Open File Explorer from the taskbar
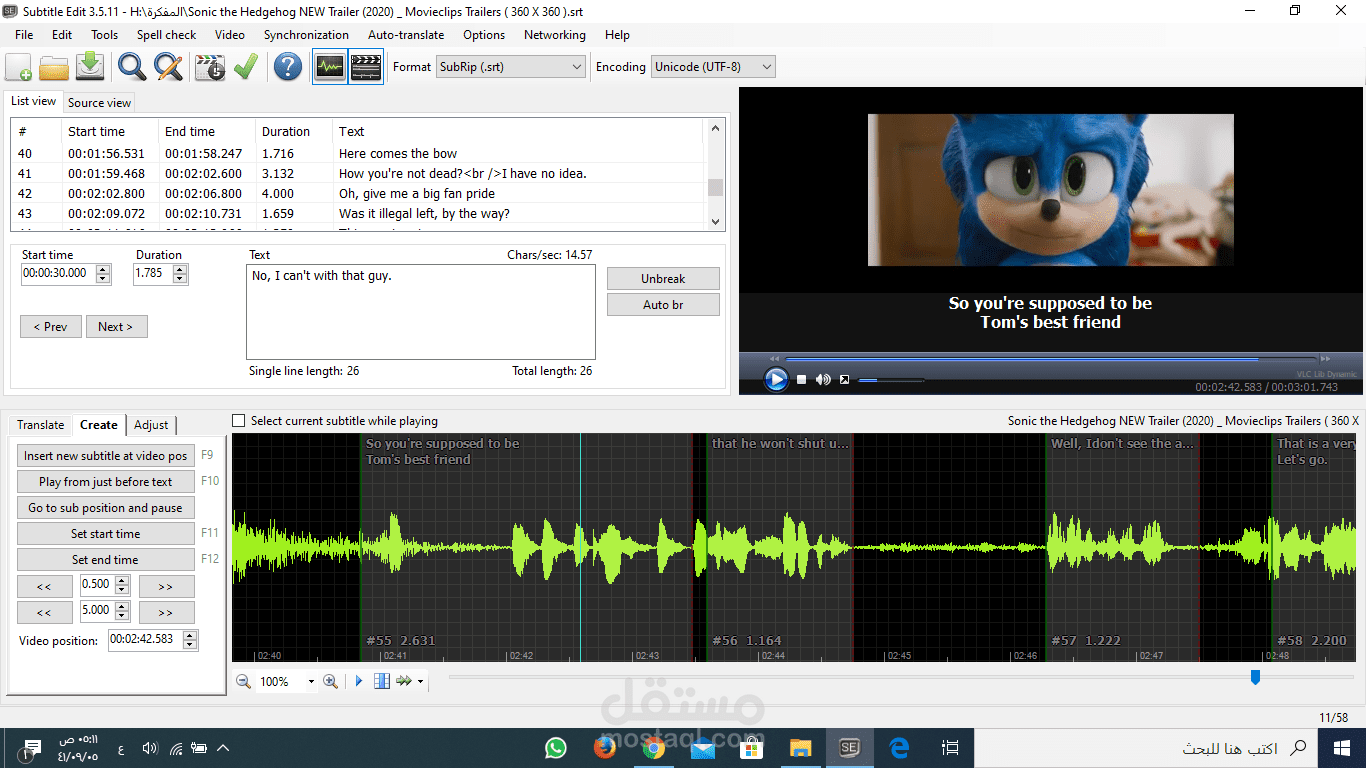The height and width of the screenshot is (768, 1366). [800, 748]
